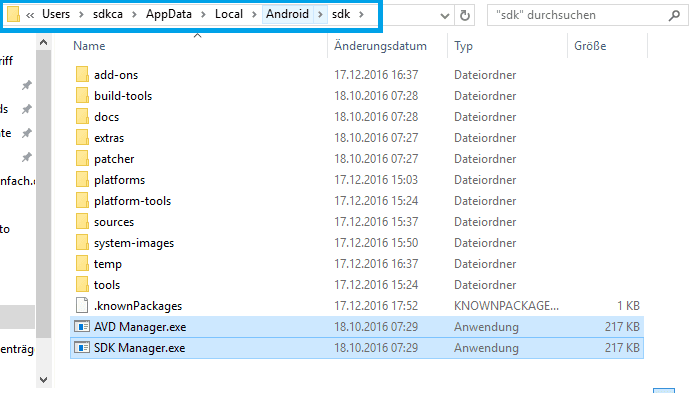This screenshot has width=698, height=393.
Task: Select the add-ons folder name
Action: tap(116, 75)
